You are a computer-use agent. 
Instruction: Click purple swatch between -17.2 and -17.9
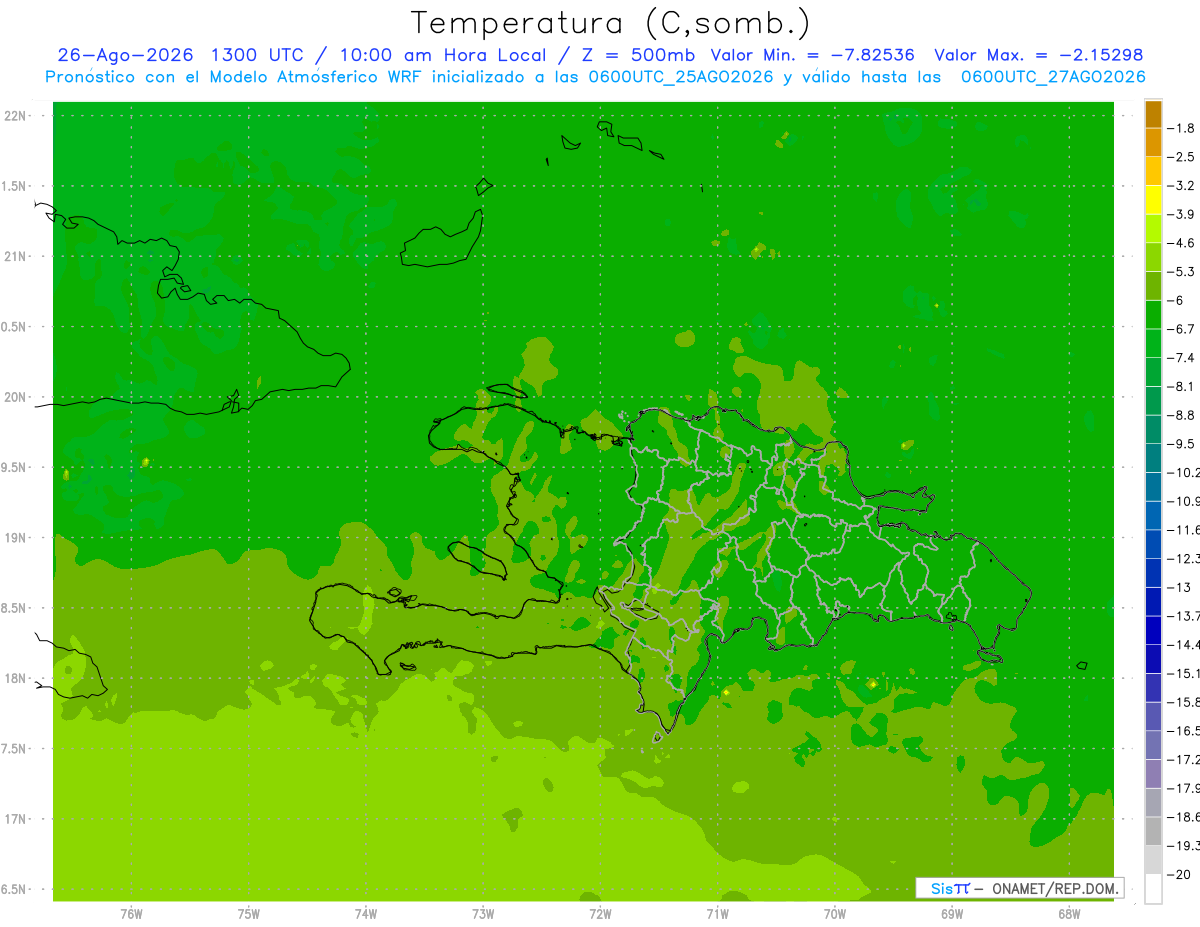coord(1153,773)
